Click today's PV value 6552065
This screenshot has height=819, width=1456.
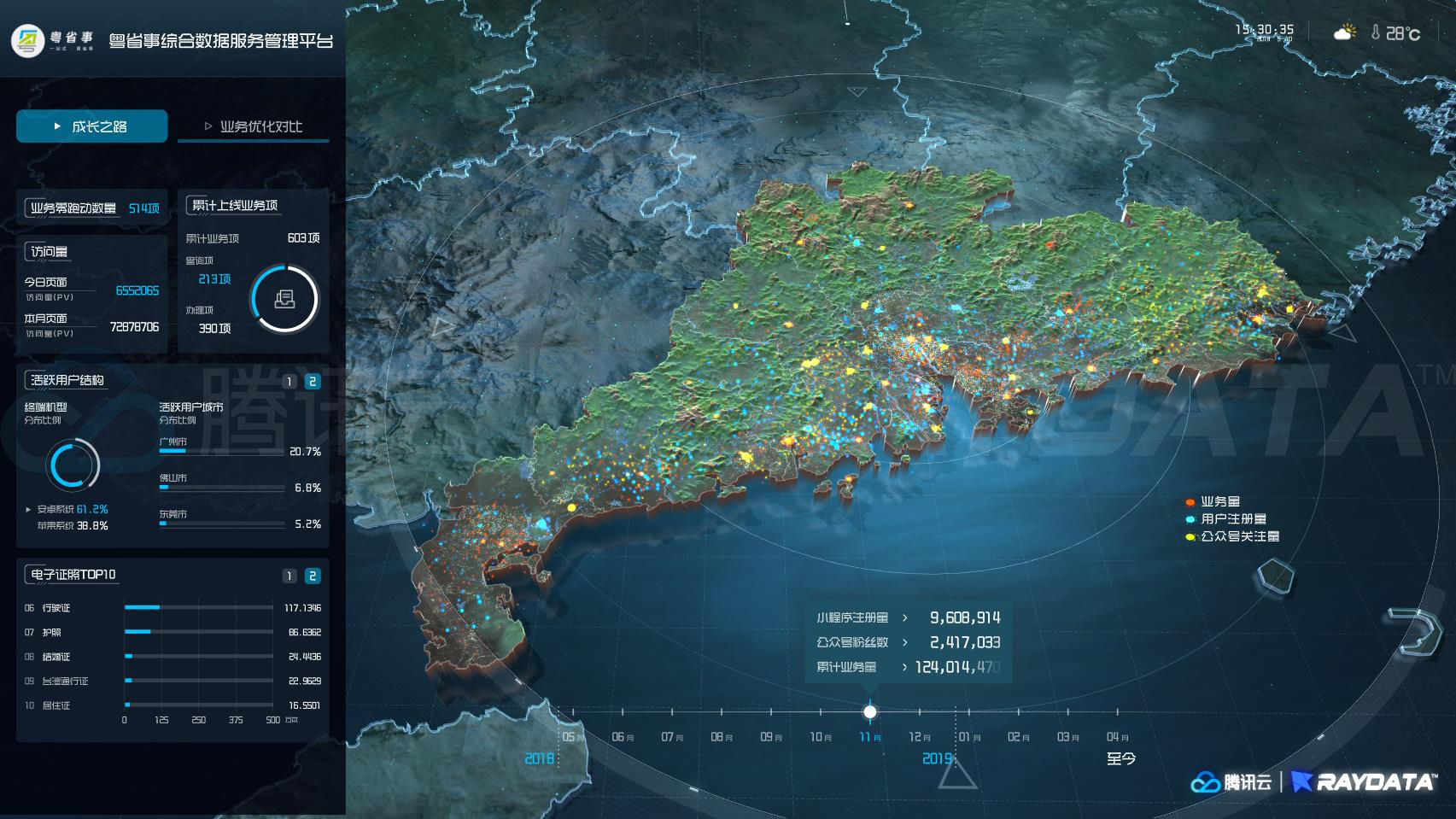pos(137,290)
